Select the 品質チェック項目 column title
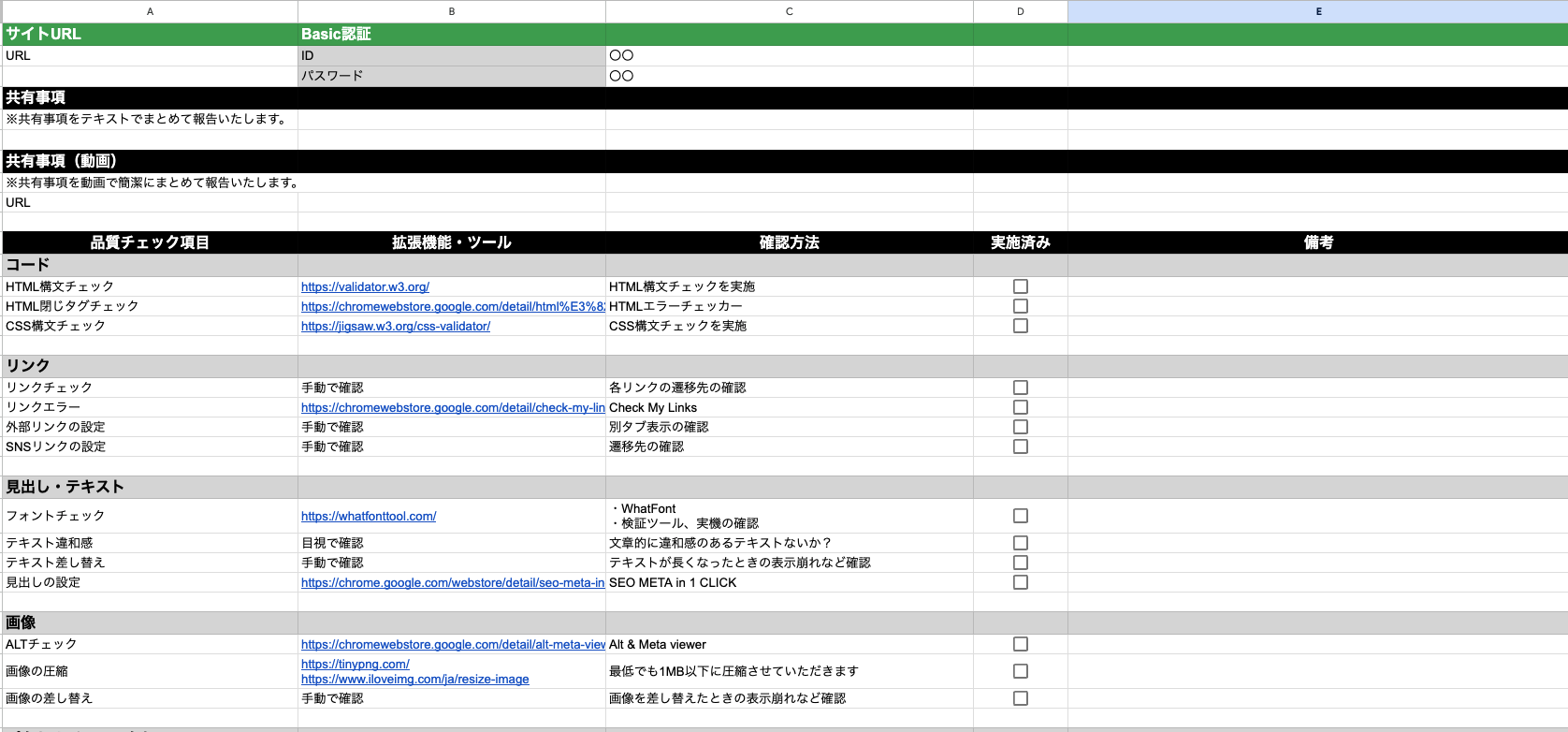1568x732 pixels. pos(151,242)
